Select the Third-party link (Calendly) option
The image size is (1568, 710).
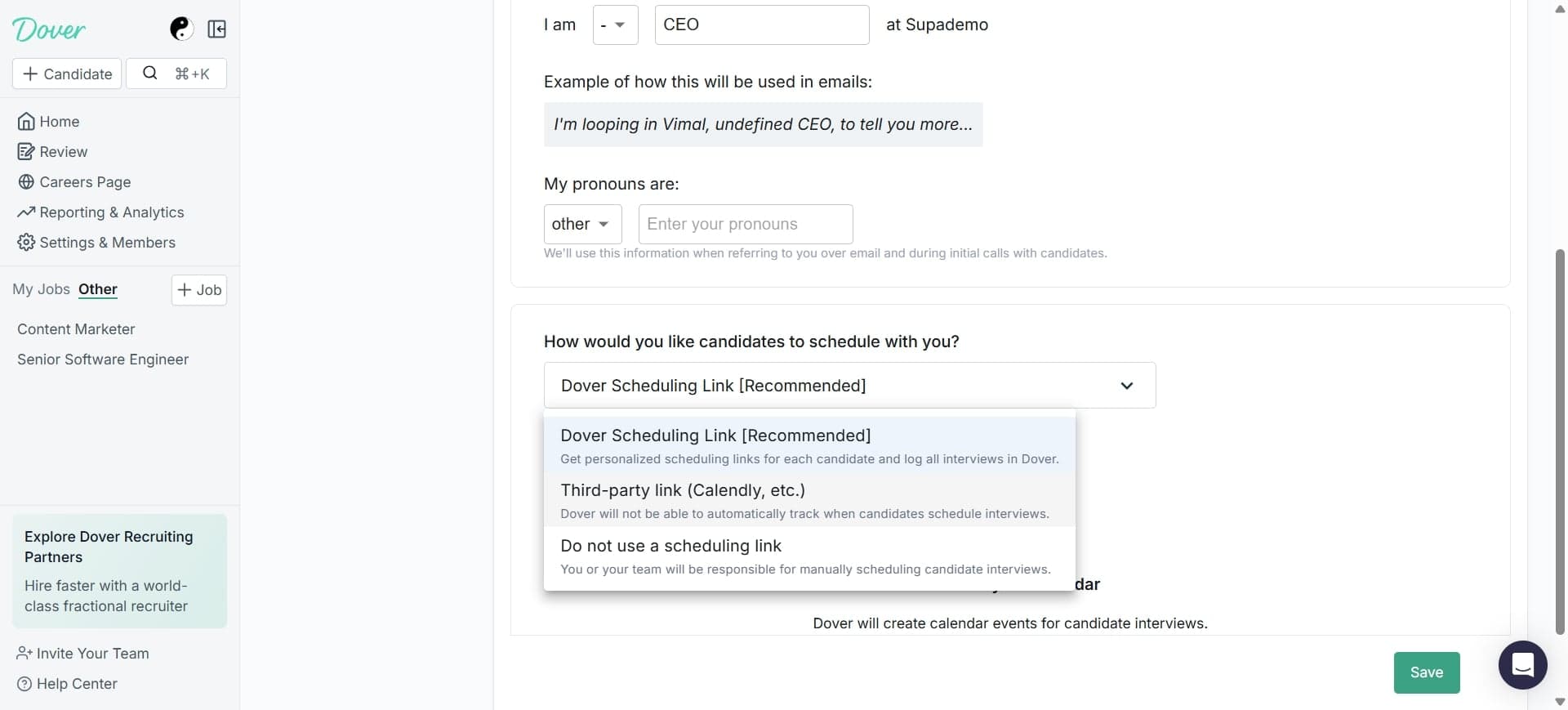coord(808,501)
